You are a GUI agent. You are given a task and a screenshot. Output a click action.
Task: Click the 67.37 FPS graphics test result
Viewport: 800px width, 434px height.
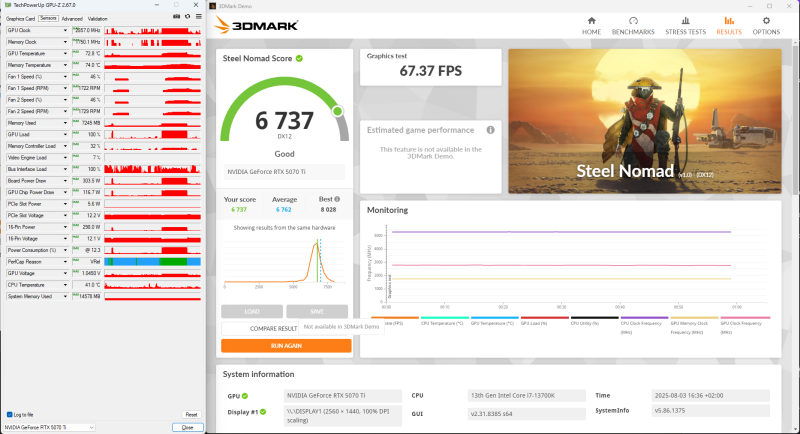coord(431,71)
